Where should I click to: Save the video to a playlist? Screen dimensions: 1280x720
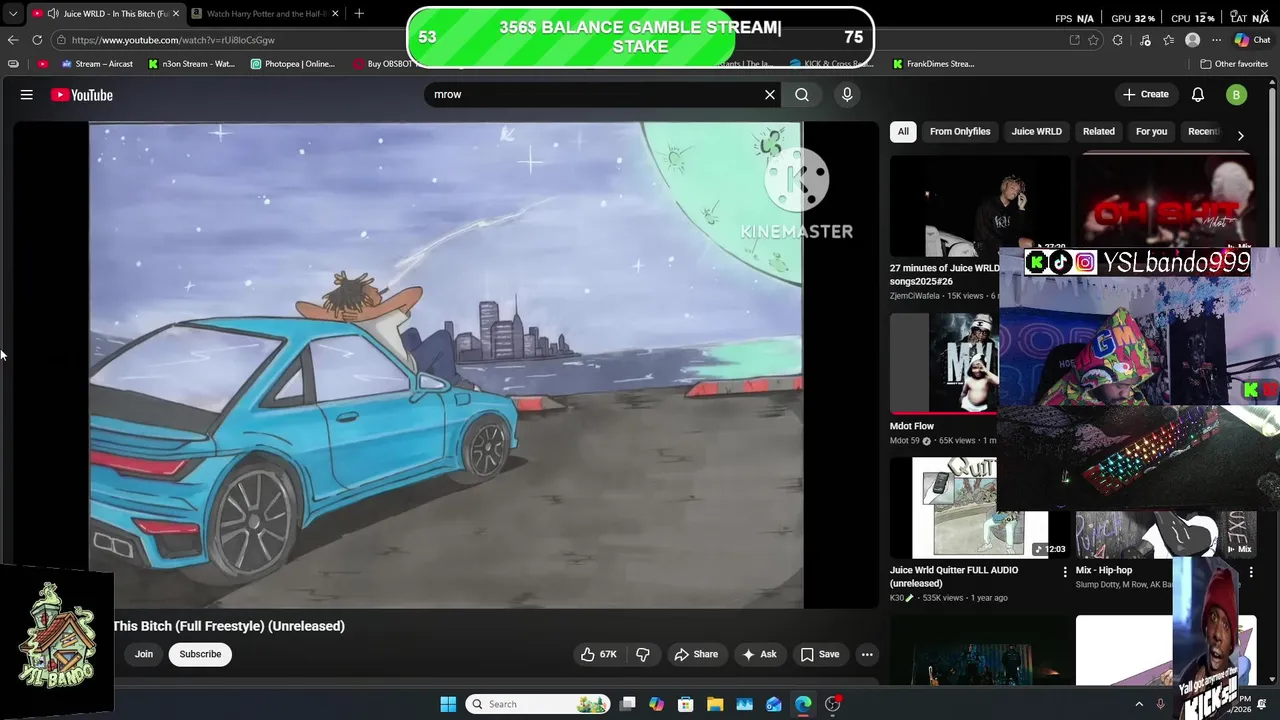pos(820,654)
